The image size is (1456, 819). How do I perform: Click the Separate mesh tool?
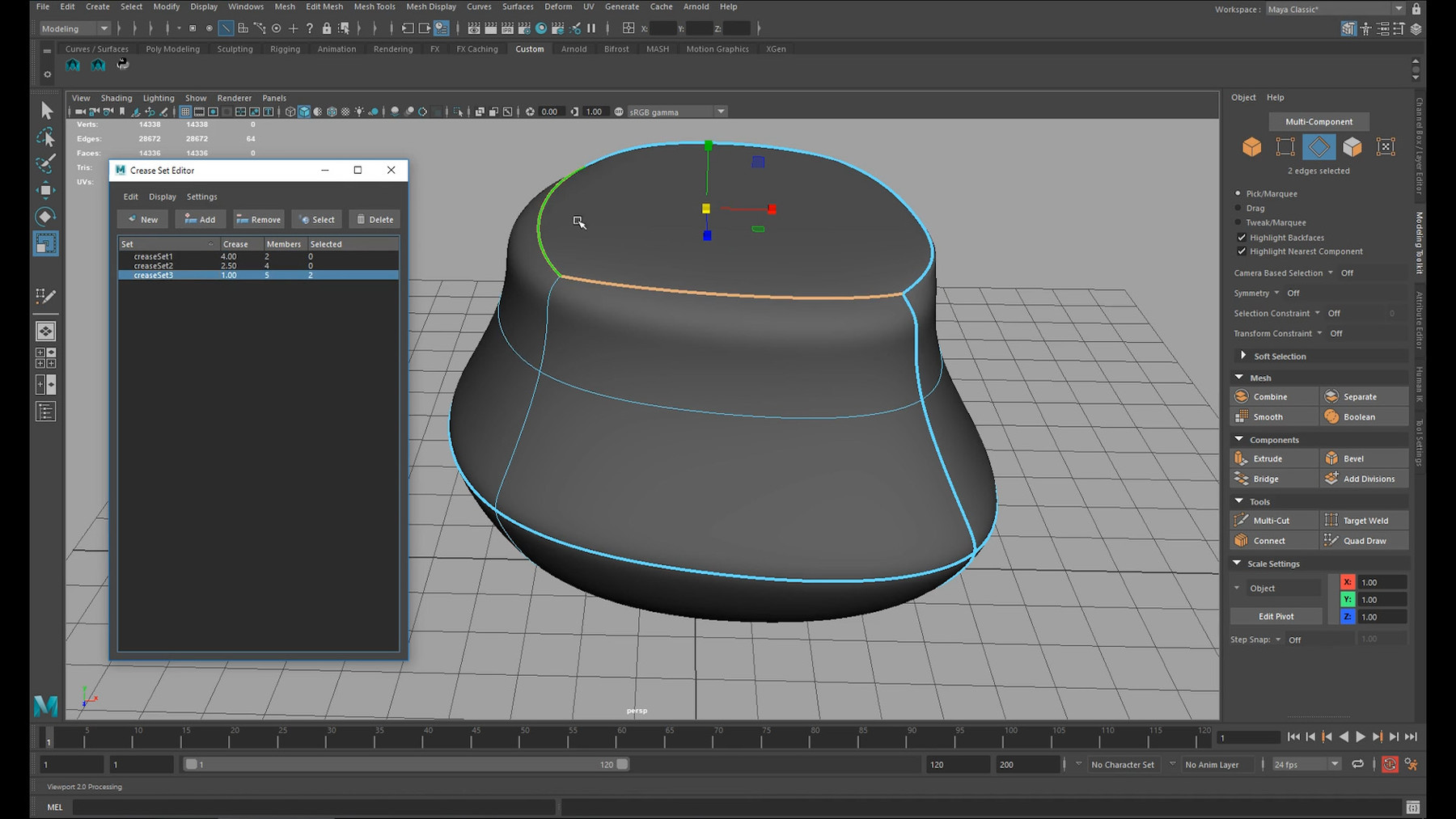(1365, 397)
